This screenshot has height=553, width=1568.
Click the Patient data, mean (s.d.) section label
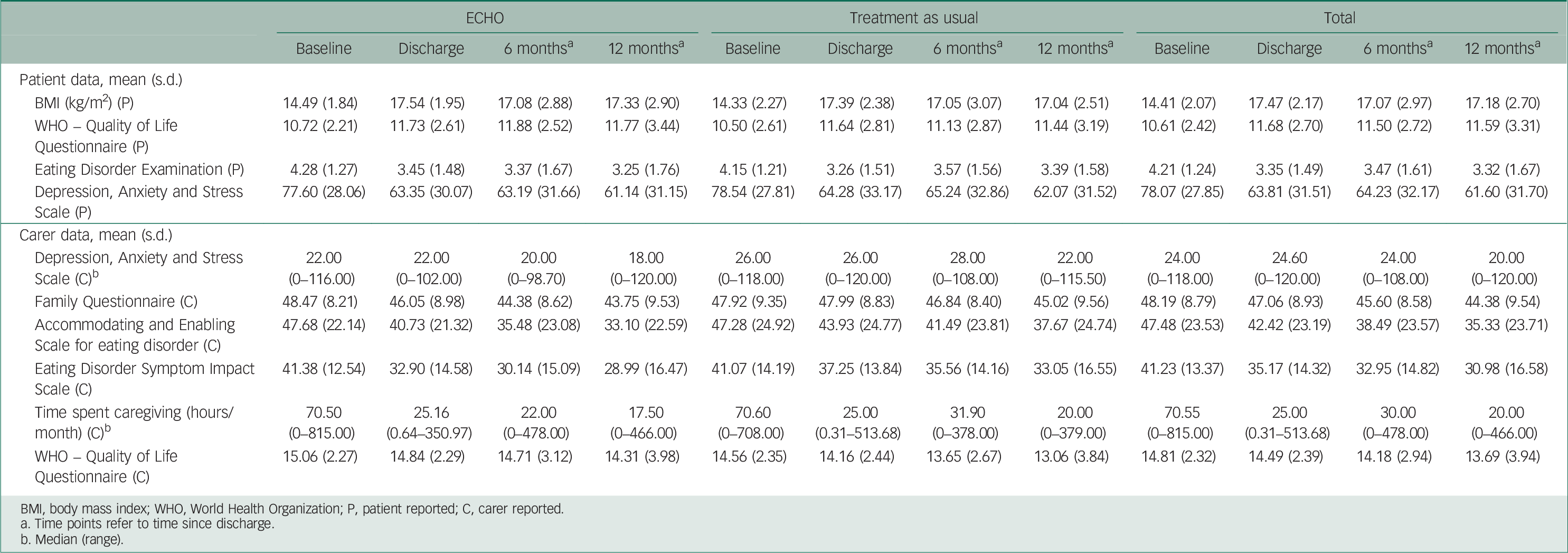tap(101, 80)
